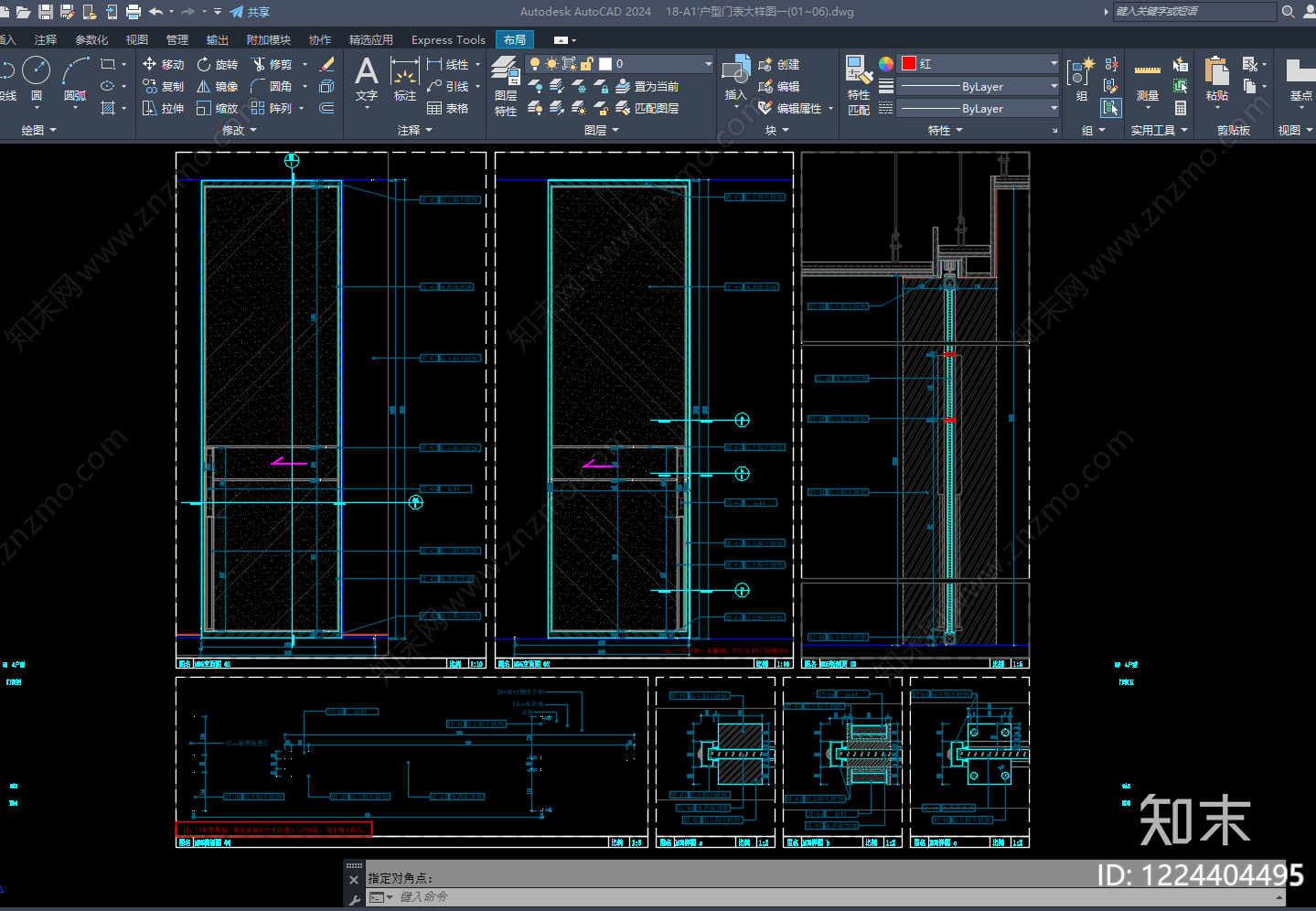The image size is (1316, 911).
Task: Open the Parametric (参数化) ribbon tab
Action: point(91,40)
